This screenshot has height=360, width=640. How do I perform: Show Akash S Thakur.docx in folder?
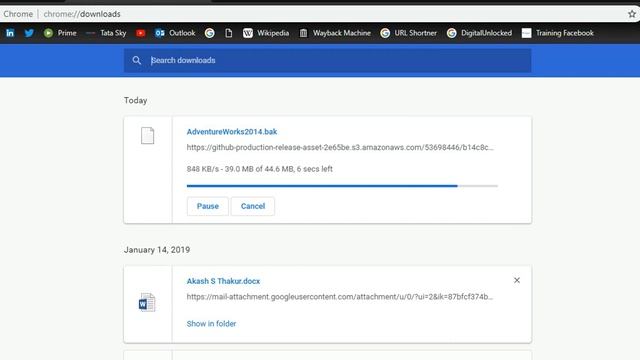[211, 324]
